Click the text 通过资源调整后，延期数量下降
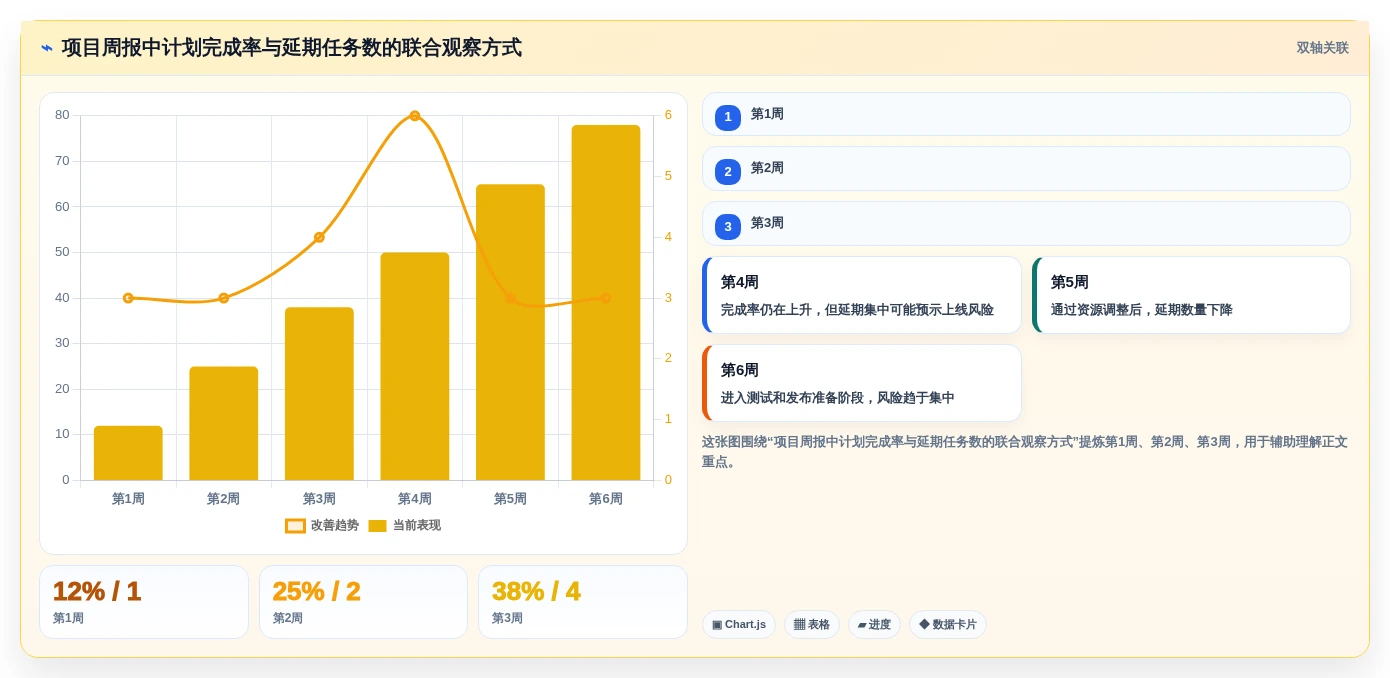 coord(1141,310)
